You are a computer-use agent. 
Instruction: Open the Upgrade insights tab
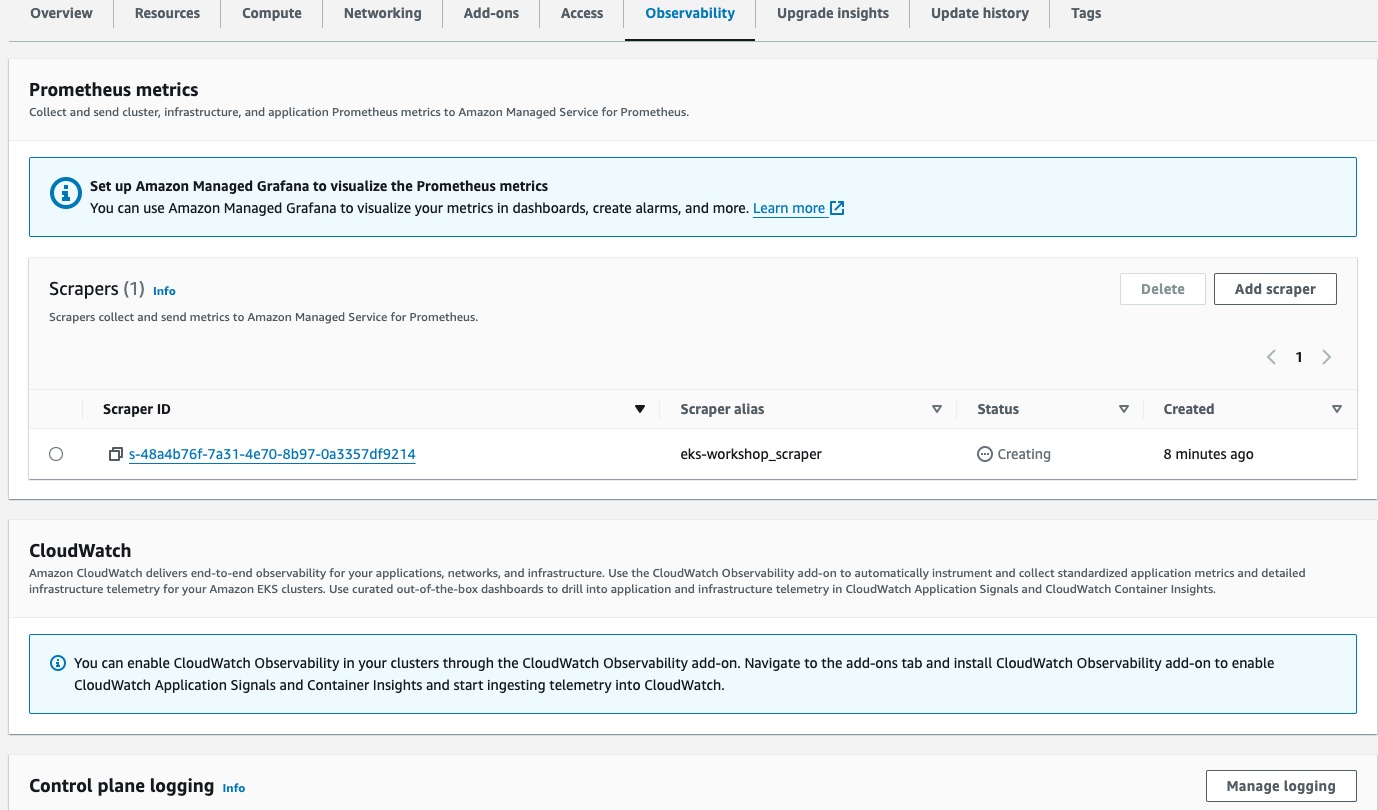point(832,14)
